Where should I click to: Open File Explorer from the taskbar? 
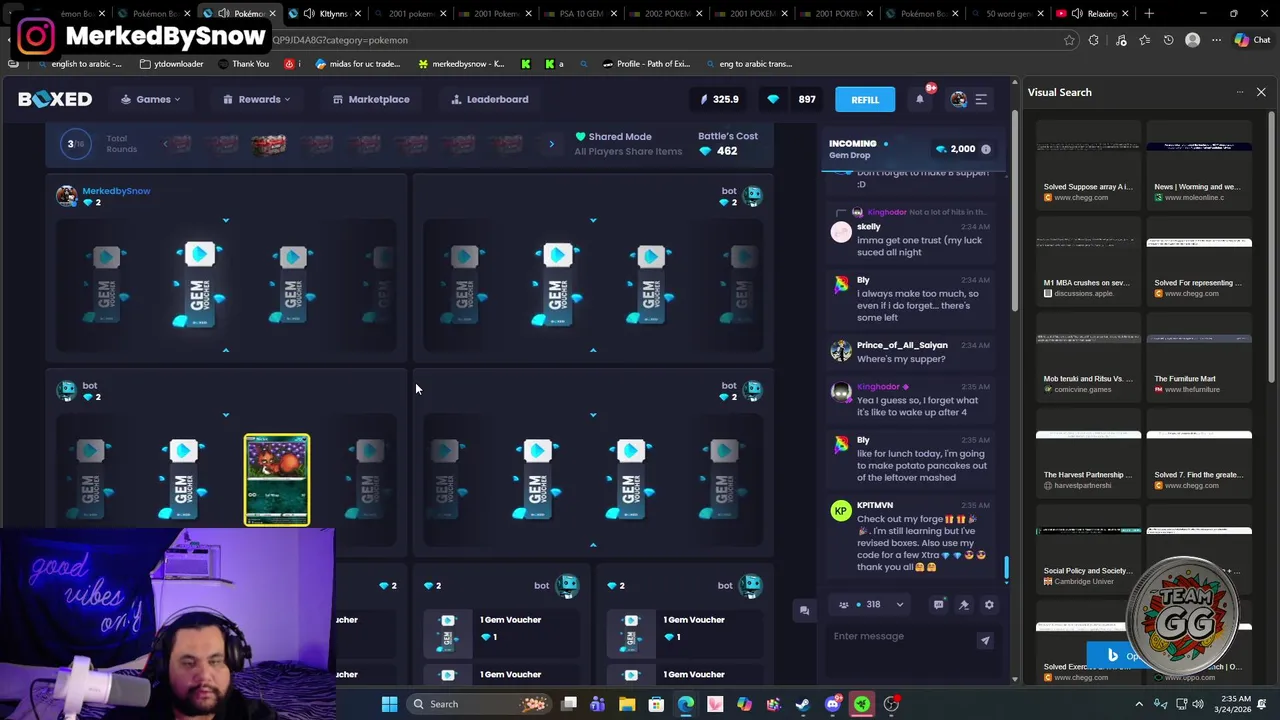tap(627, 704)
